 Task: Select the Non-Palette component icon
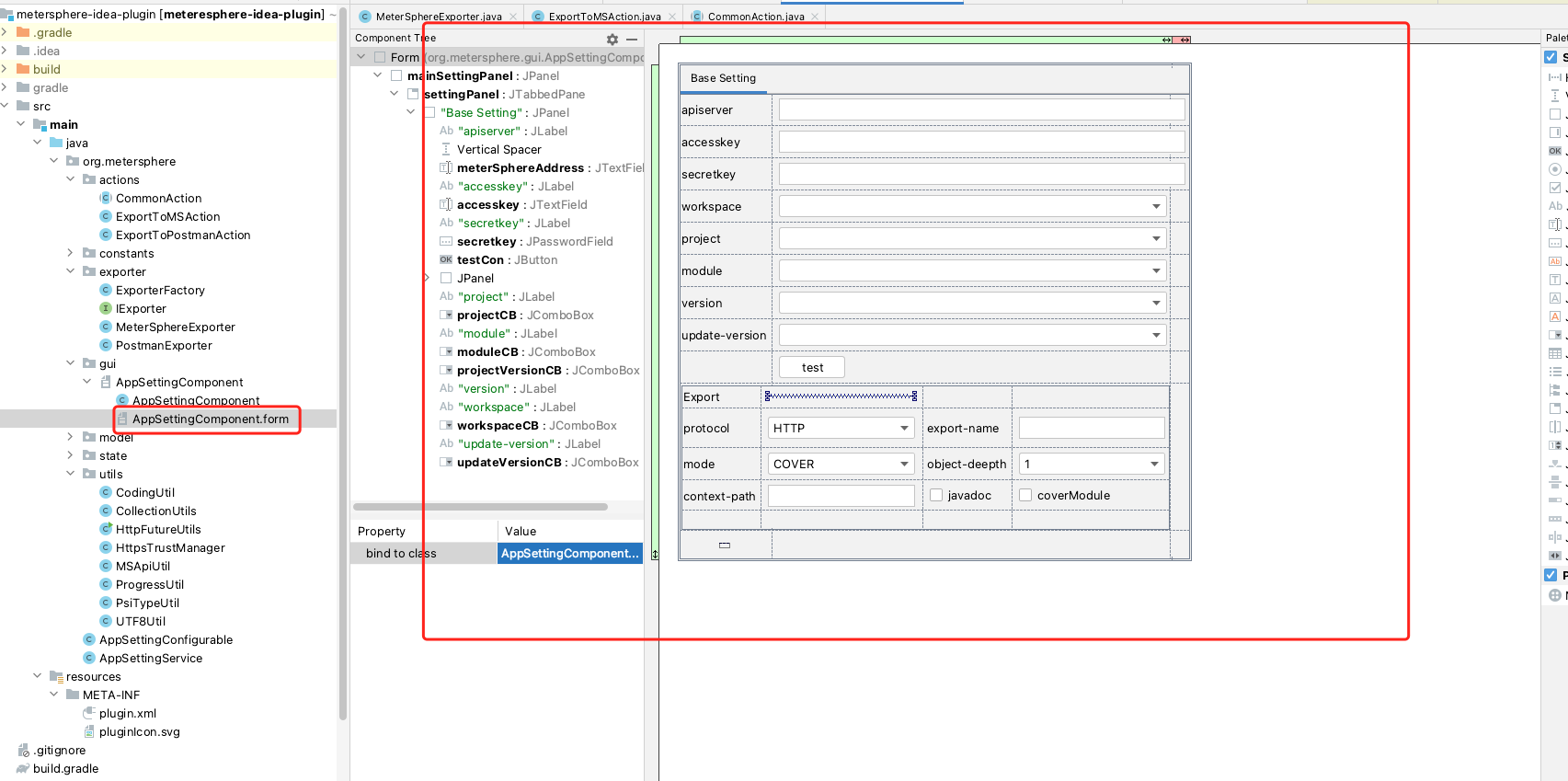click(1555, 595)
